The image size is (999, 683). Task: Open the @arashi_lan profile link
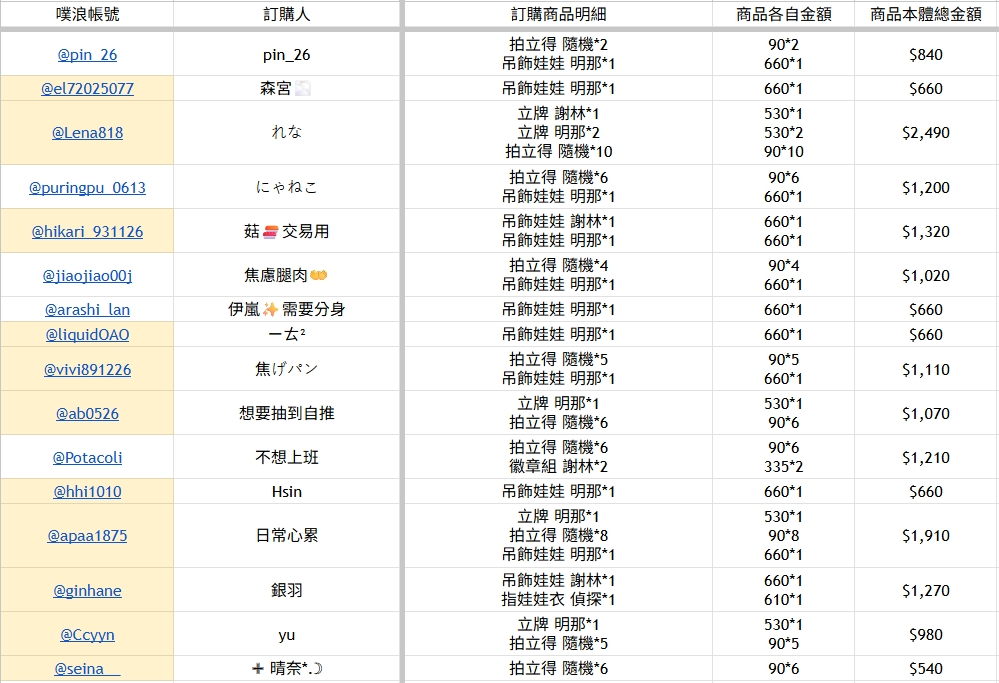[x=87, y=310]
